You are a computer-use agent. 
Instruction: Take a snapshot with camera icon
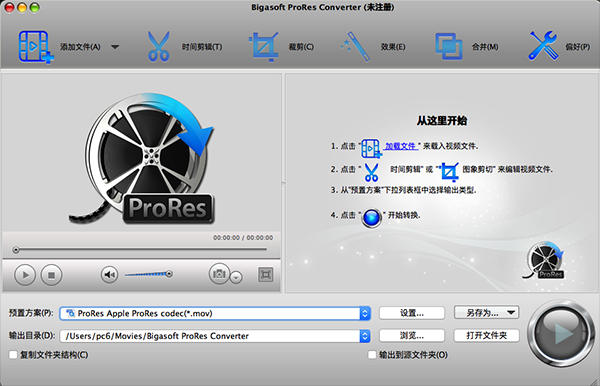[219, 274]
